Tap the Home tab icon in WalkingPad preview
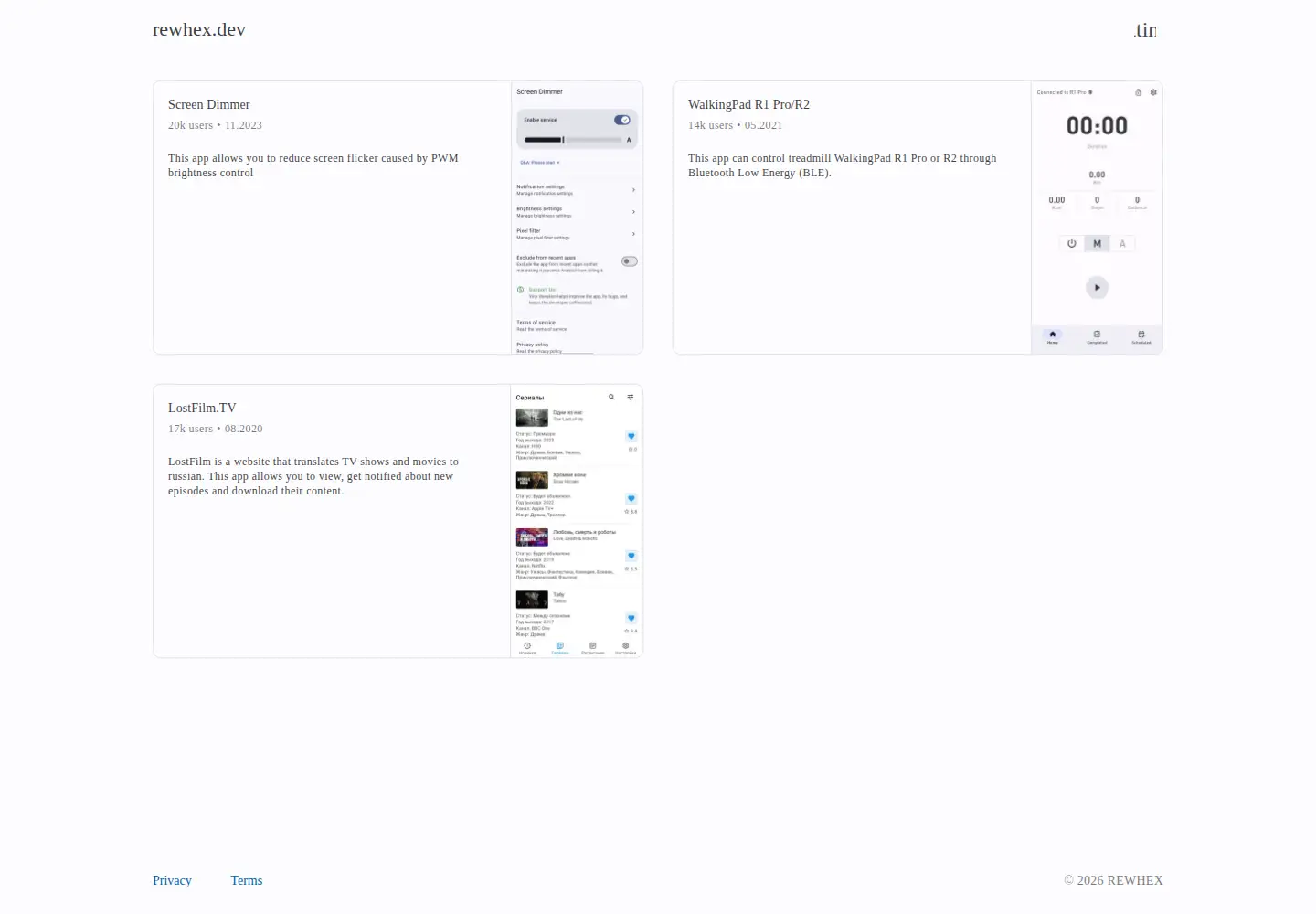The height and width of the screenshot is (914, 1316). 1053,335
